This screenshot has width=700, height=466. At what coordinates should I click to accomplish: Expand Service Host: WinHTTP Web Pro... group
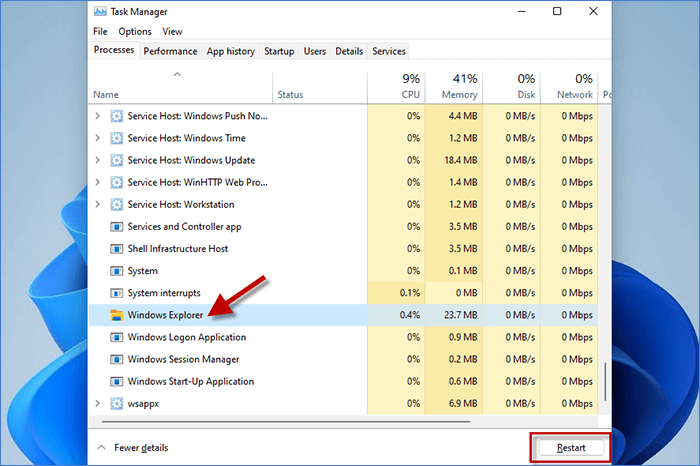(x=97, y=183)
